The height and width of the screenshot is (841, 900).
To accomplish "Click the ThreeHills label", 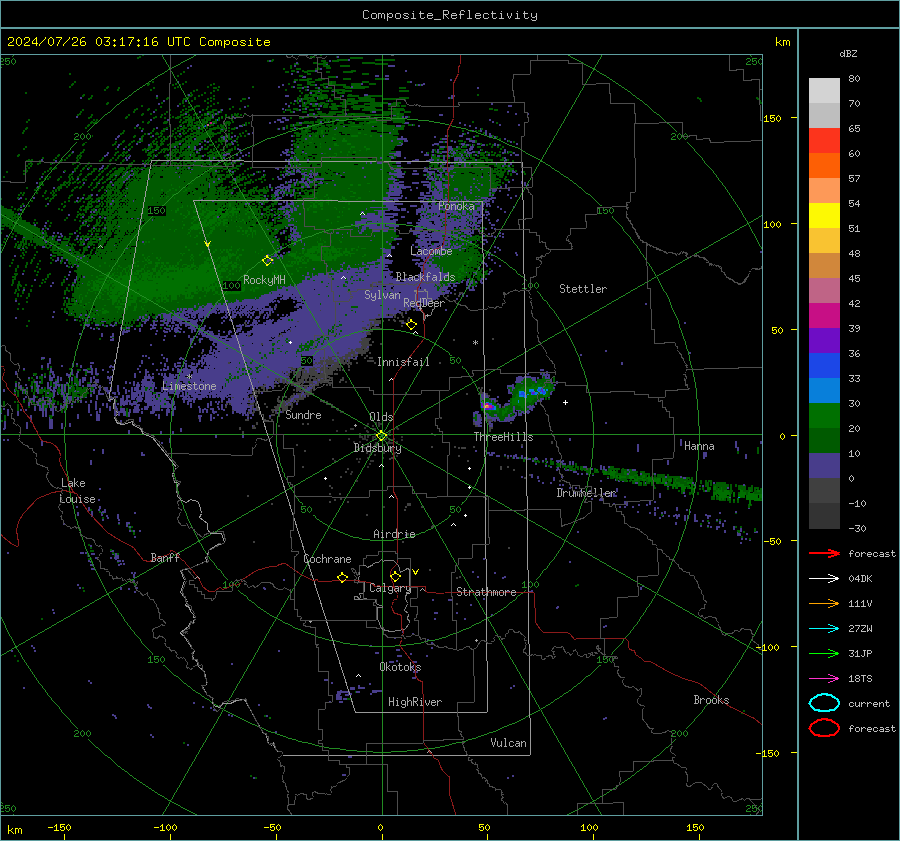I will point(503,437).
